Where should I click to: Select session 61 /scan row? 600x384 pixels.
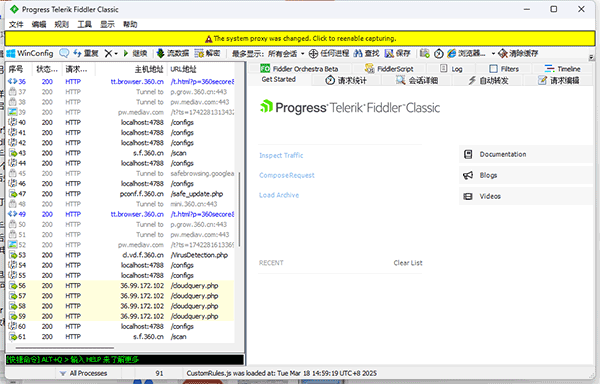click(x=121, y=337)
